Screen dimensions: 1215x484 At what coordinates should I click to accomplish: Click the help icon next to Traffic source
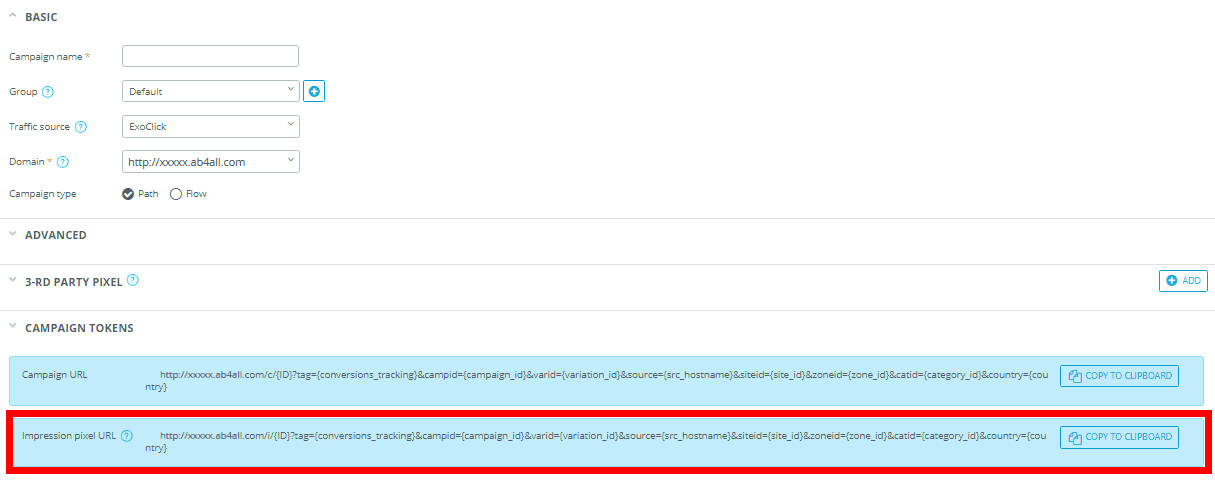[x=81, y=127]
